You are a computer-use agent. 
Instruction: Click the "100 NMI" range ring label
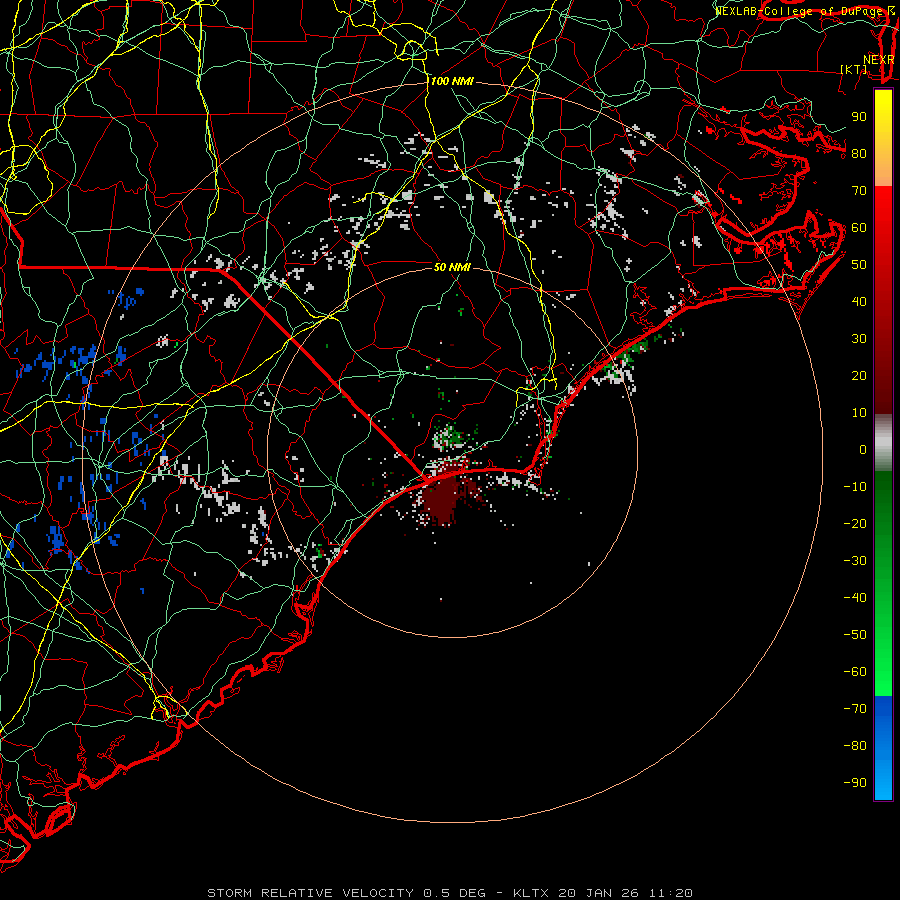pyautogui.click(x=452, y=81)
